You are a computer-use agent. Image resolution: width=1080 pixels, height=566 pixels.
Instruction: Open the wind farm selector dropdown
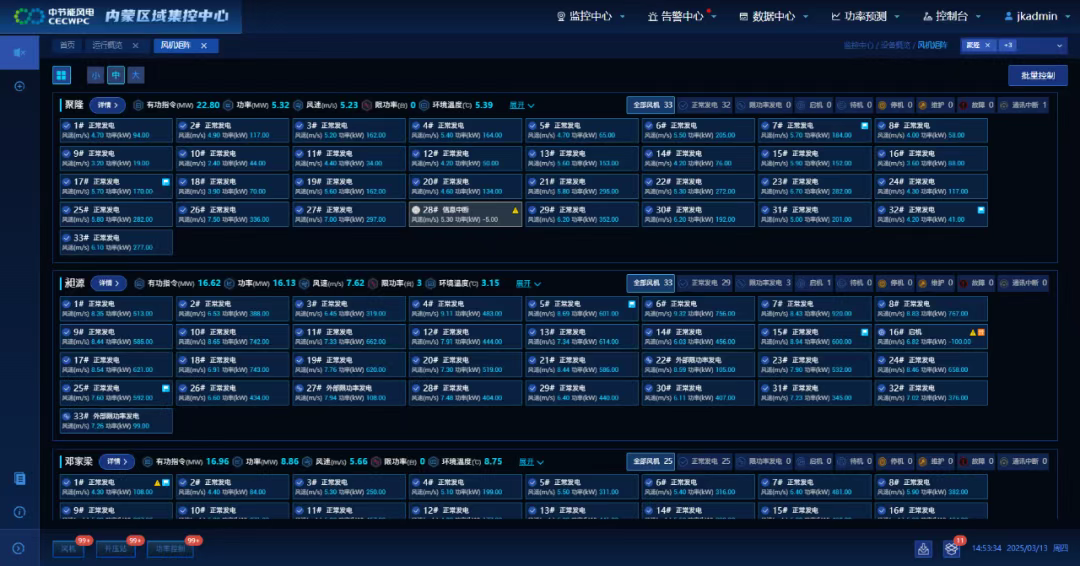point(1059,45)
